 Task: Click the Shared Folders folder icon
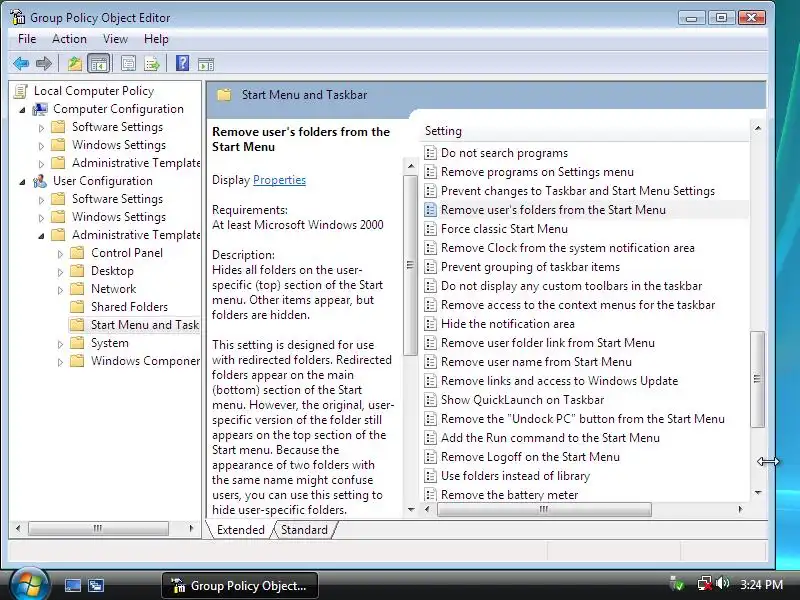click(x=77, y=307)
